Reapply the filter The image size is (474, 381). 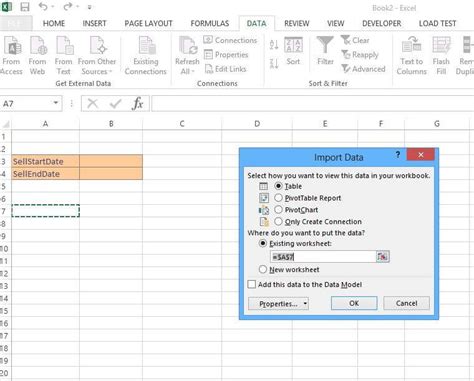pyautogui.click(x=360, y=54)
